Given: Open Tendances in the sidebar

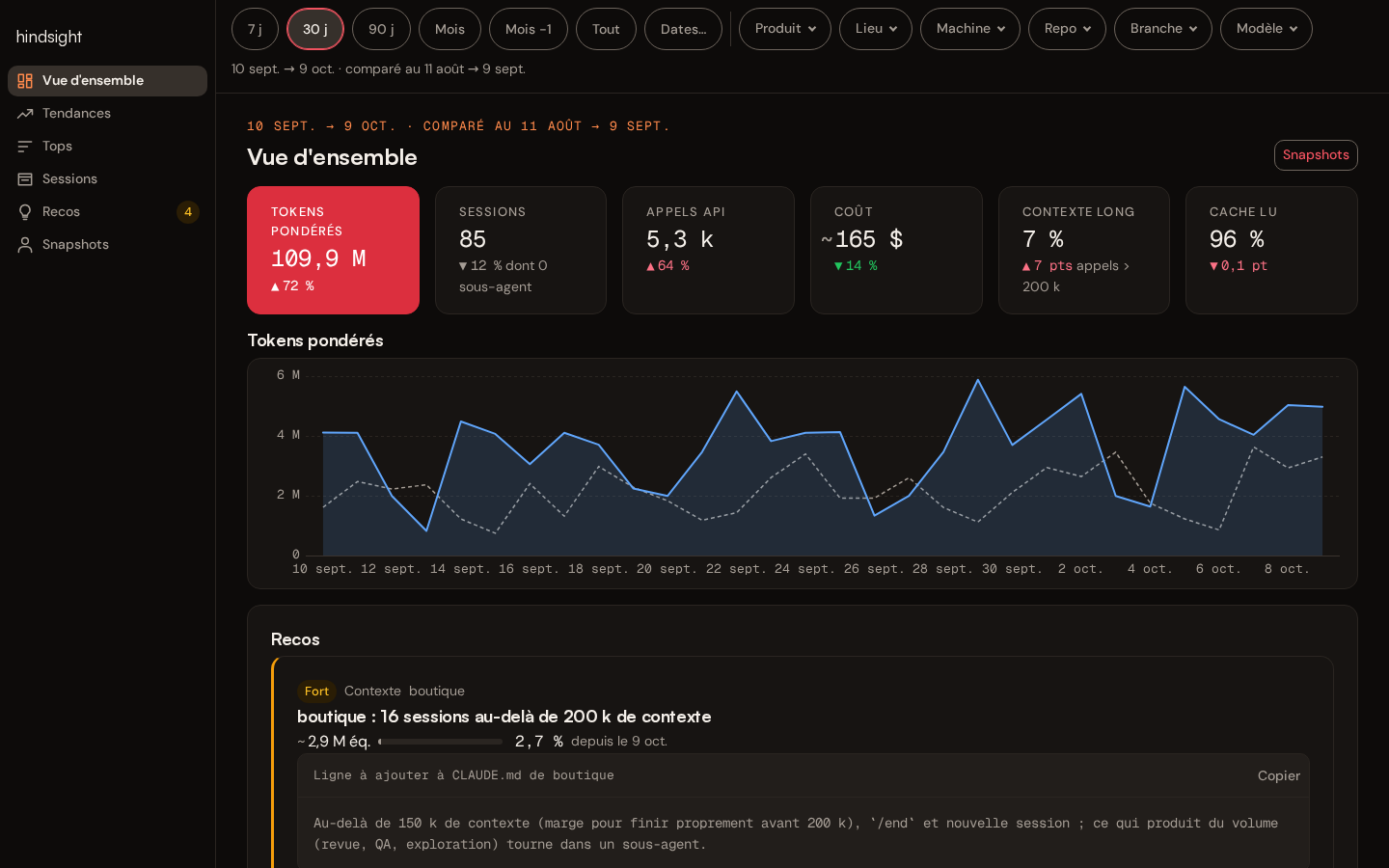Looking at the screenshot, I should pyautogui.click(x=107, y=114).
